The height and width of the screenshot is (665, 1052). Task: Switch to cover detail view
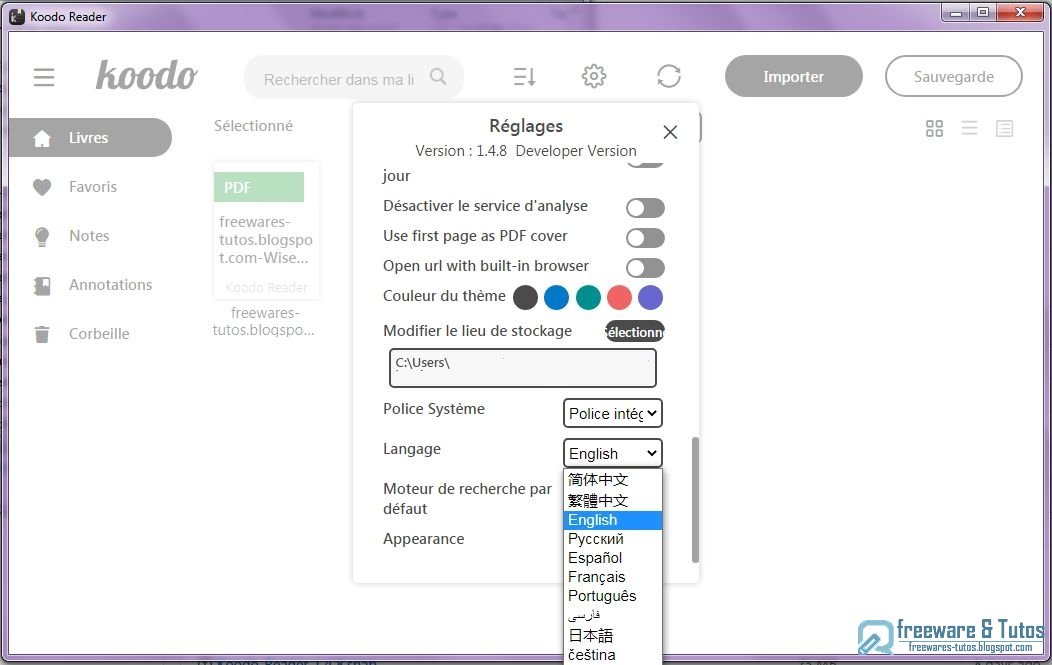1004,128
